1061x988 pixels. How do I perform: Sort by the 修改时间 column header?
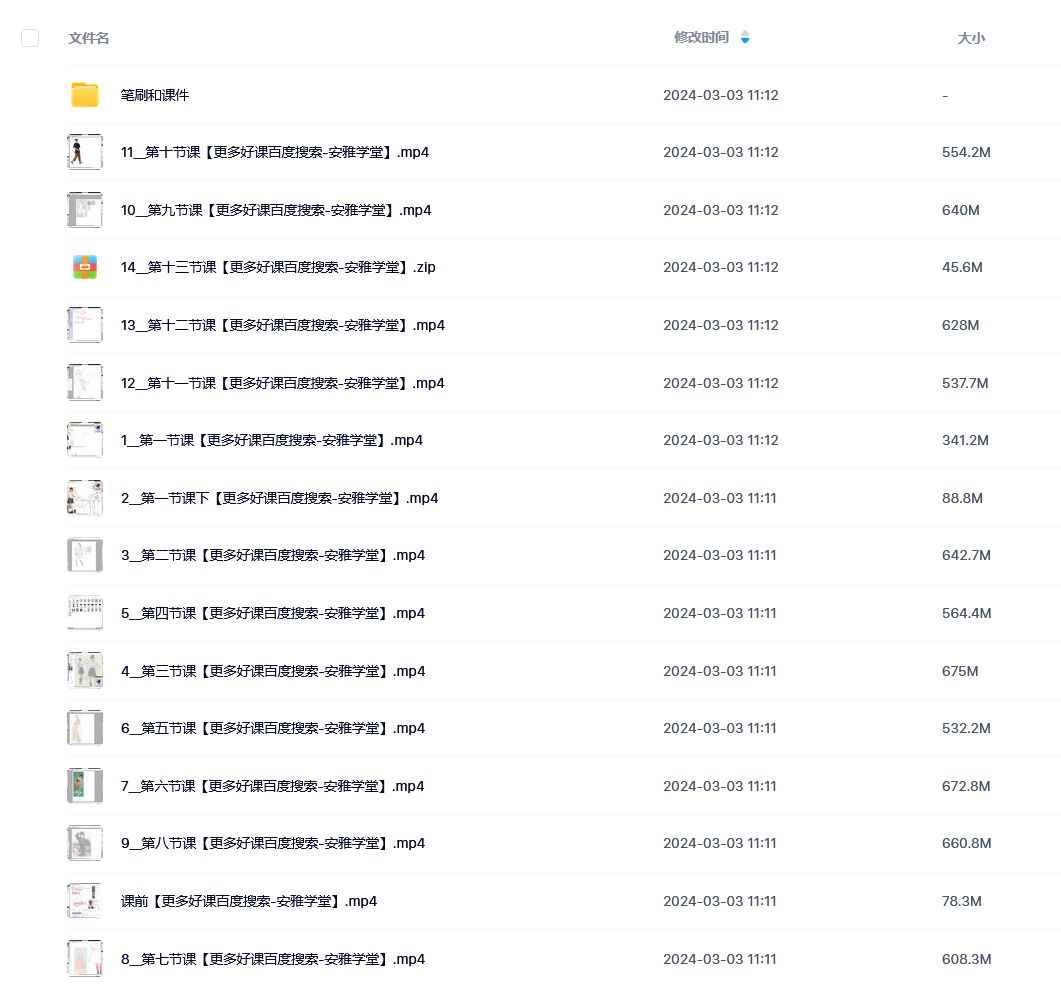[x=702, y=37]
